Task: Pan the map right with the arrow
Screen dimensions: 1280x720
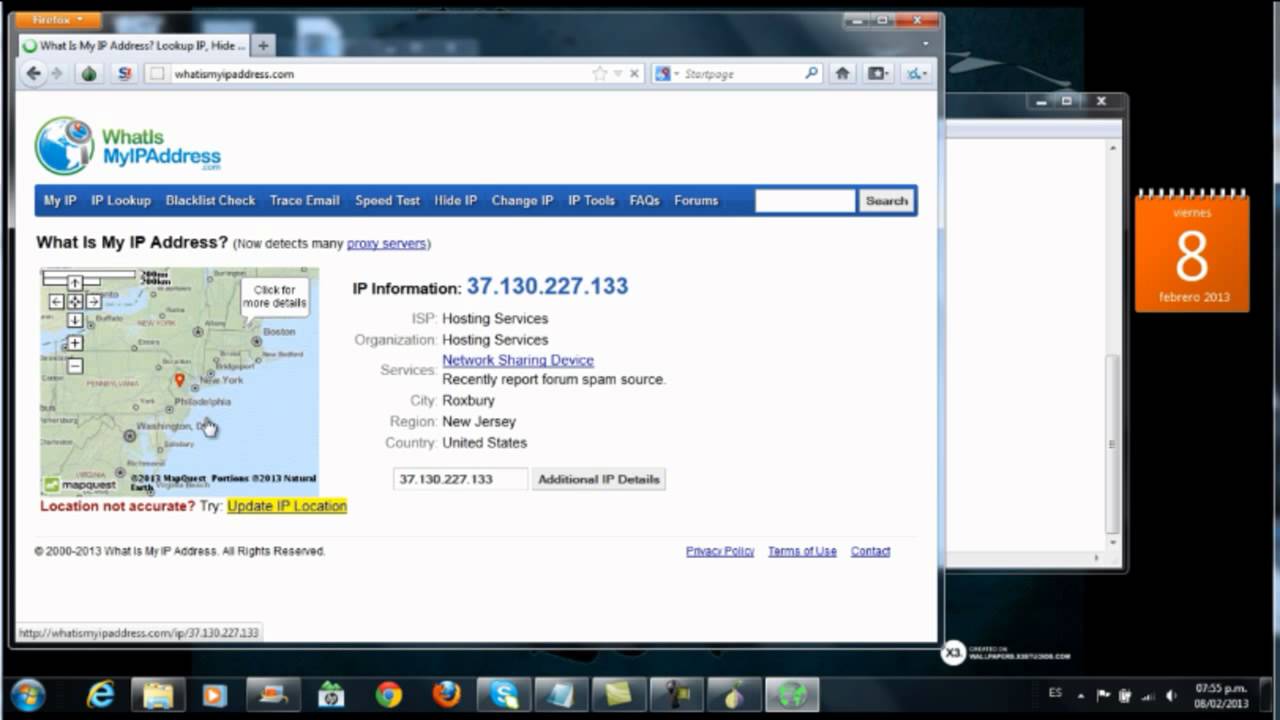Action: click(x=93, y=301)
